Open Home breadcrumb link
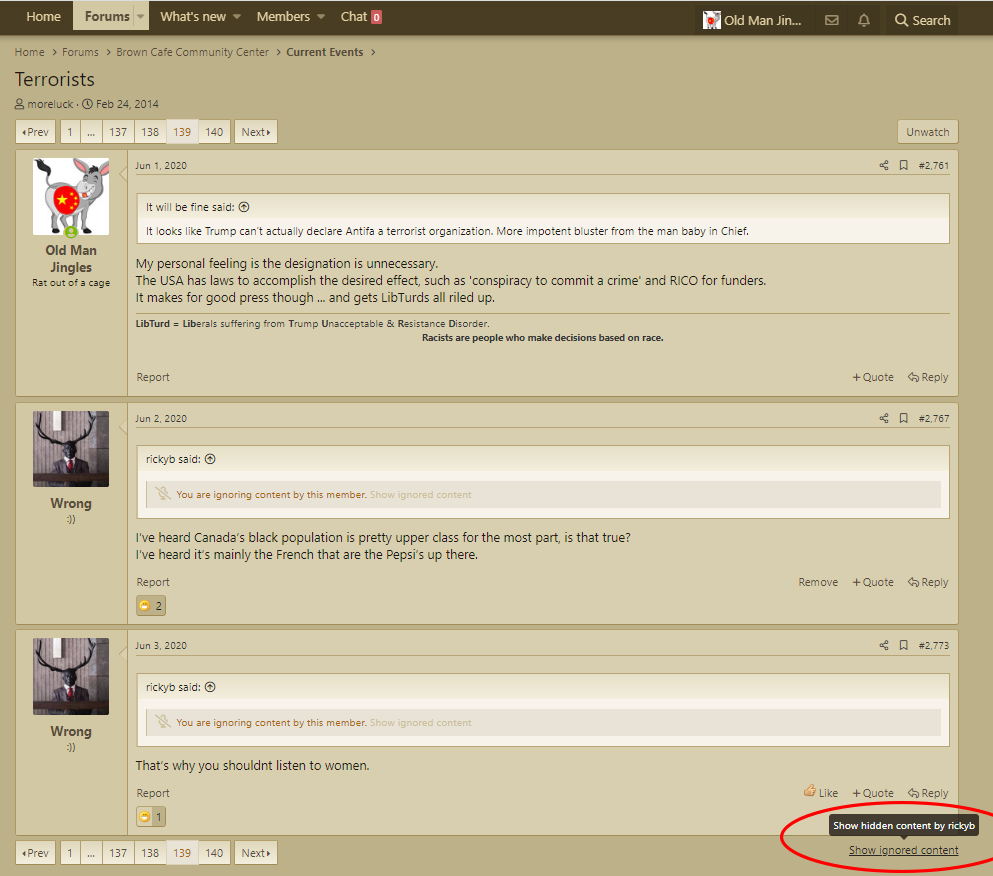The image size is (993, 876). 30,52
